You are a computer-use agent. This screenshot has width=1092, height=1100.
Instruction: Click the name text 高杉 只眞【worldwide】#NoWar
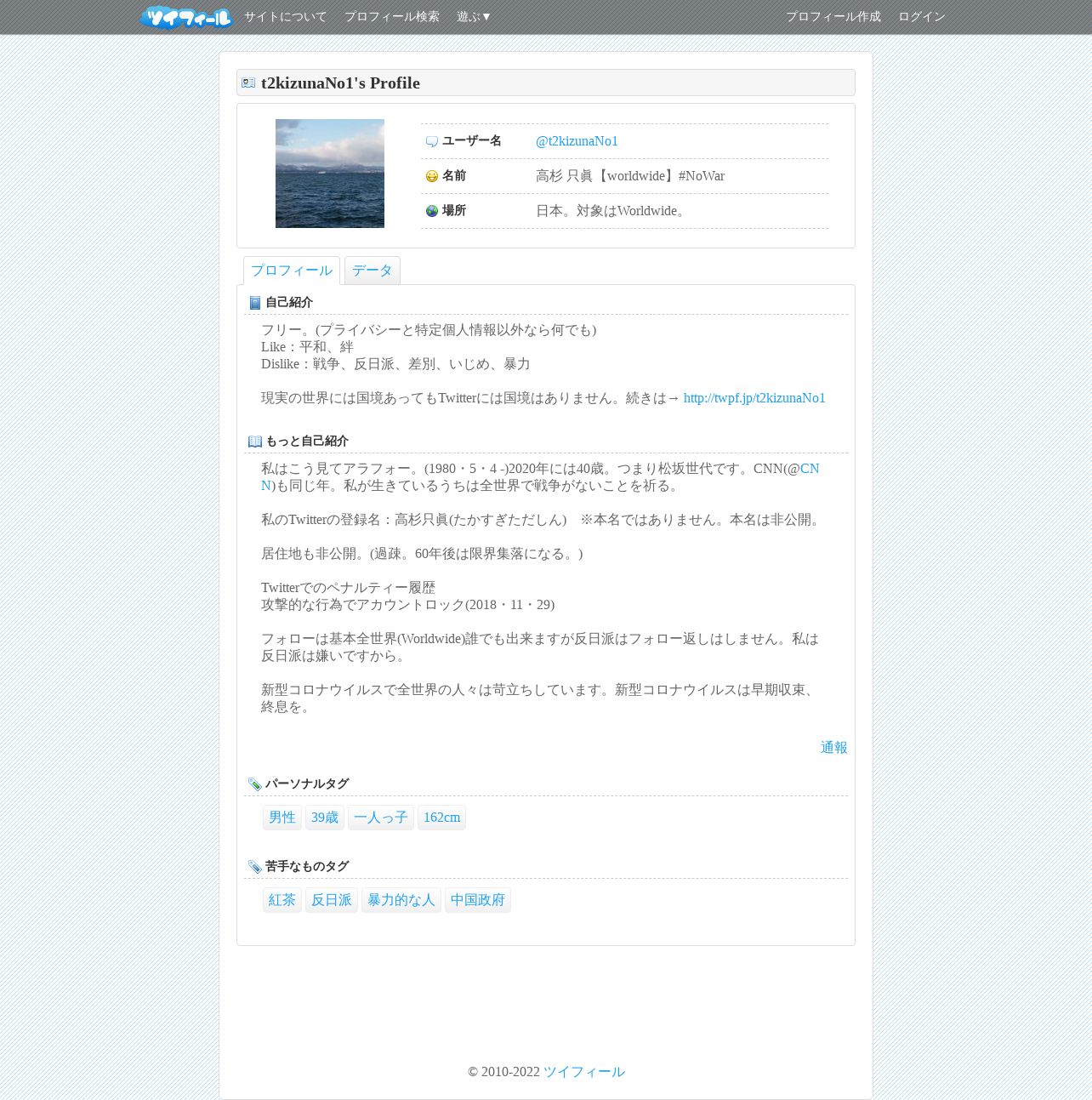pyautogui.click(x=630, y=176)
